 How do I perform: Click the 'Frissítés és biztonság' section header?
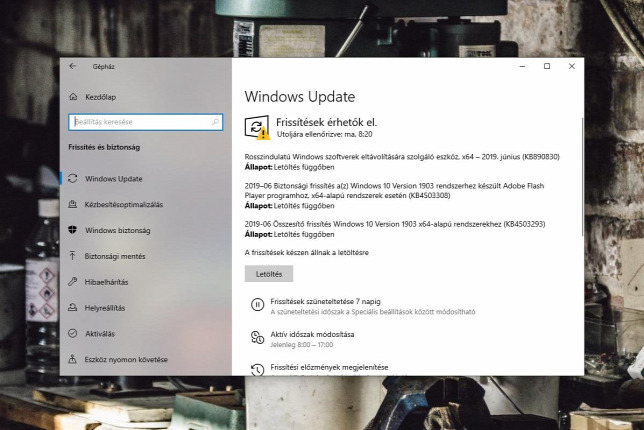(104, 147)
